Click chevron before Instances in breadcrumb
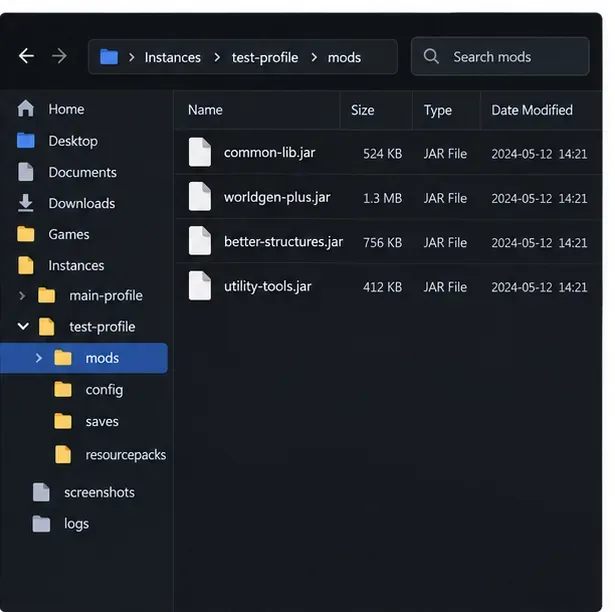Screen dimensions: 615x612 coord(132,57)
